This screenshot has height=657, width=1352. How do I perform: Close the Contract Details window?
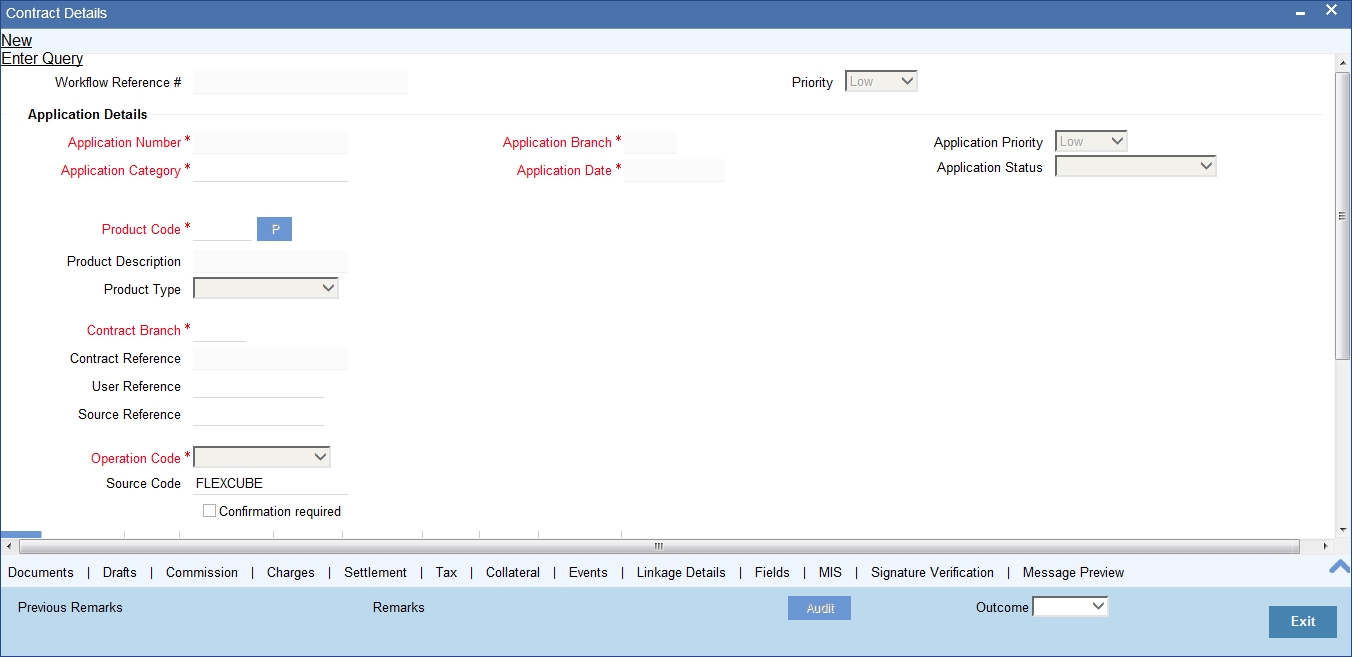click(x=1332, y=10)
